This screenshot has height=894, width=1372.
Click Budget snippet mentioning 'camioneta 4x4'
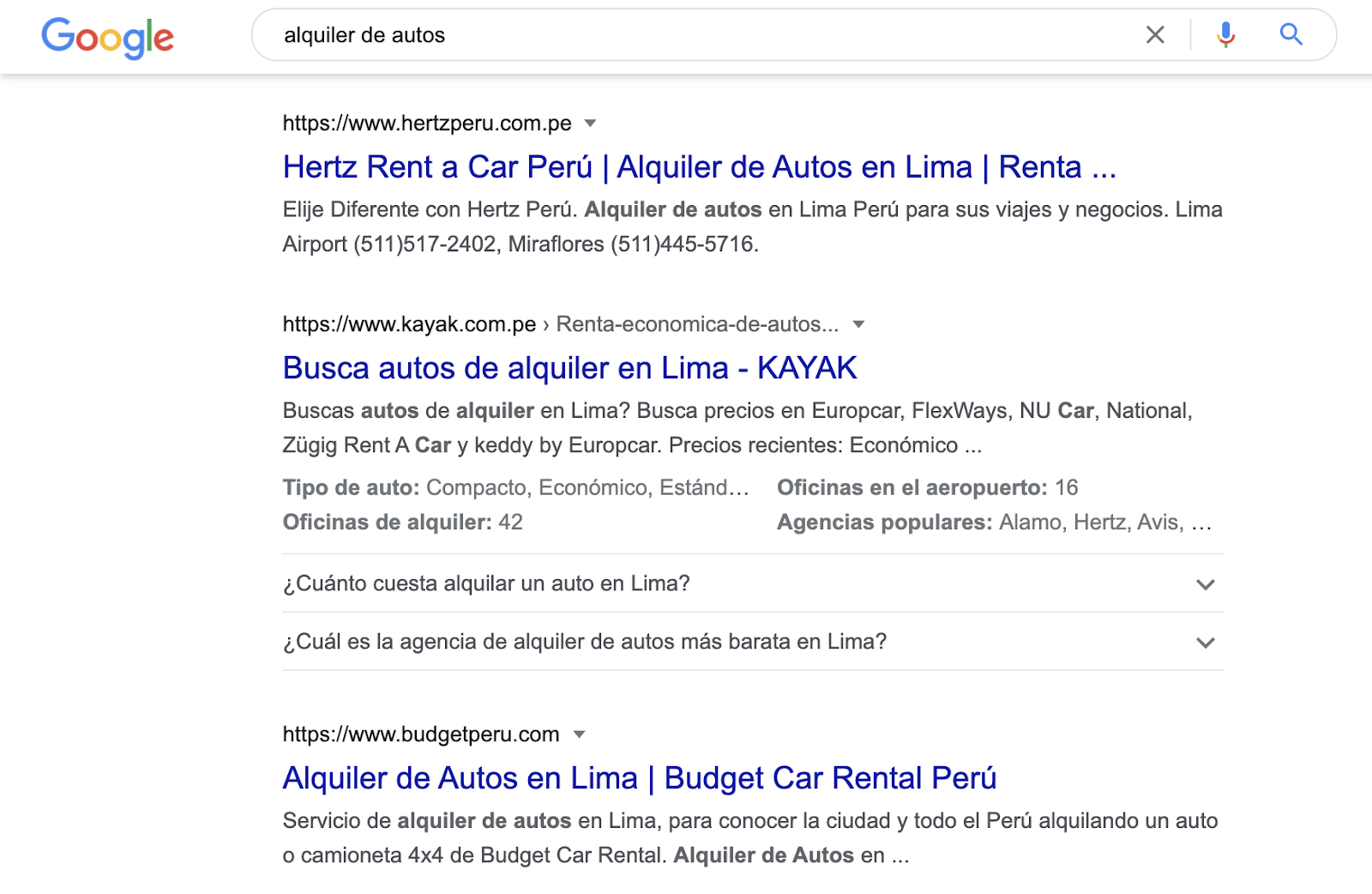click(x=750, y=837)
